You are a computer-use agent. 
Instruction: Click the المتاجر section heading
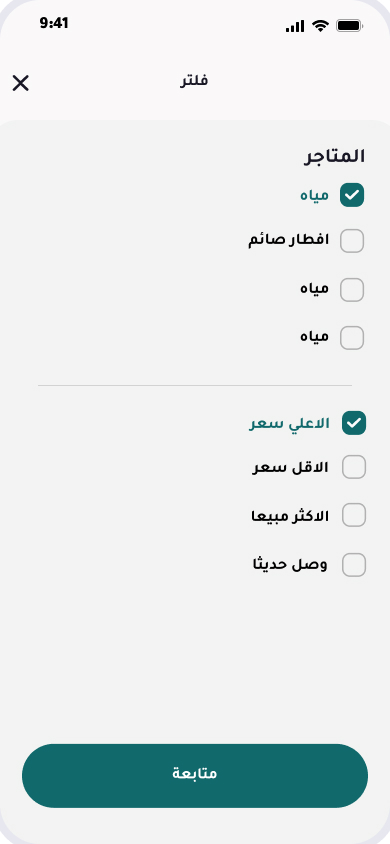click(x=335, y=157)
